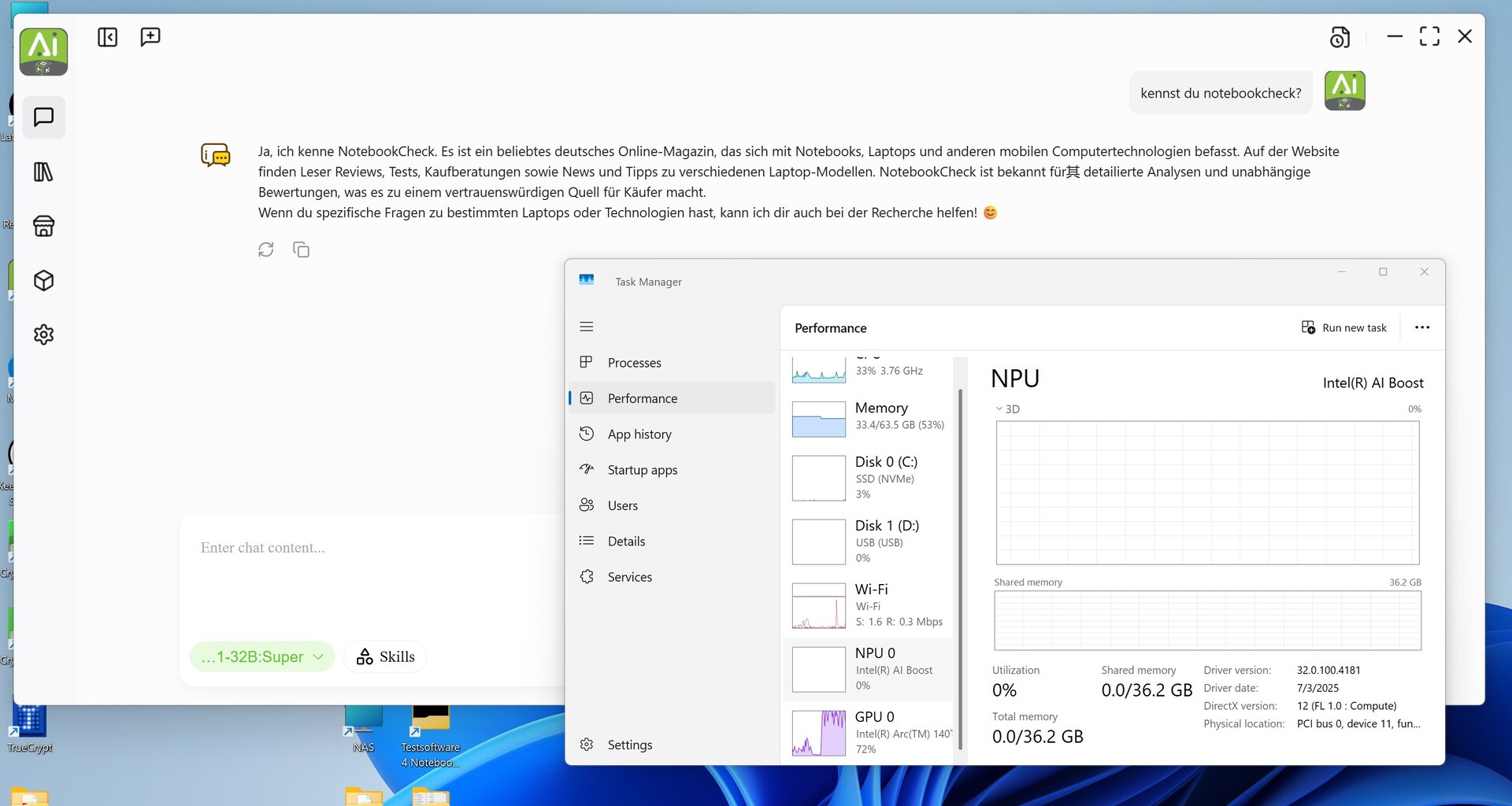Screen dimensions: 1512x806
Task: Open the chat section in sidebar
Action: (44, 117)
